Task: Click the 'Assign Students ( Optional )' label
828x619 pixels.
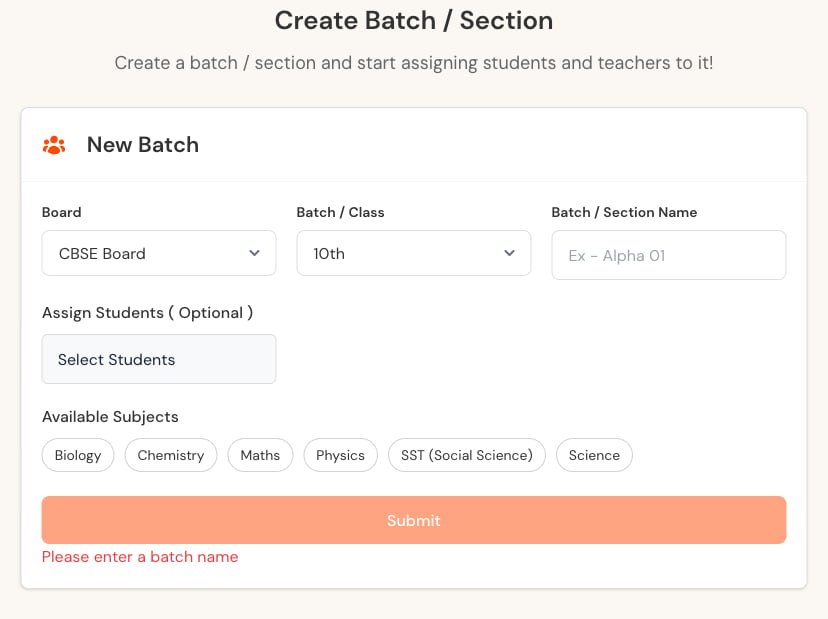Action: [148, 313]
